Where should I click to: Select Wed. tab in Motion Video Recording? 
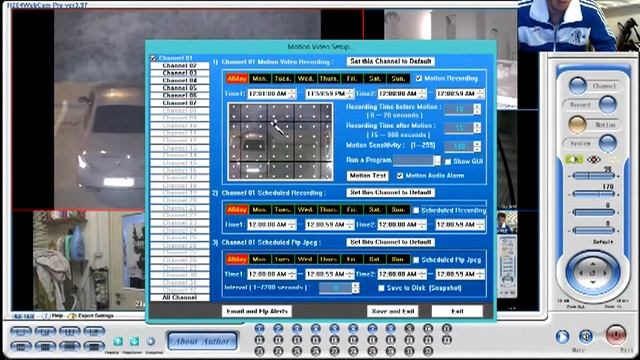(305, 78)
